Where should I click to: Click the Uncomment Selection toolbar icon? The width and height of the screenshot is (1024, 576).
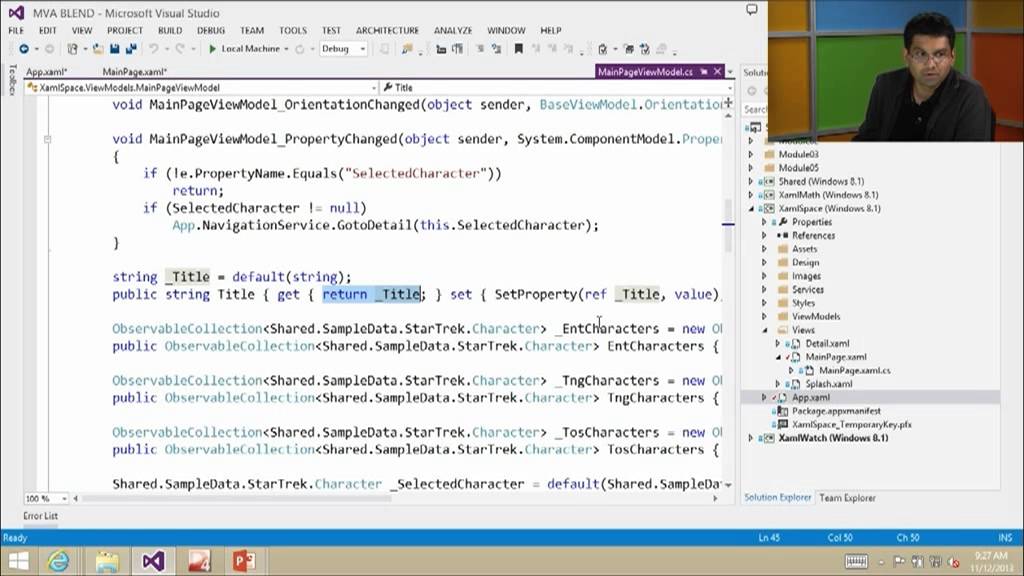496,49
